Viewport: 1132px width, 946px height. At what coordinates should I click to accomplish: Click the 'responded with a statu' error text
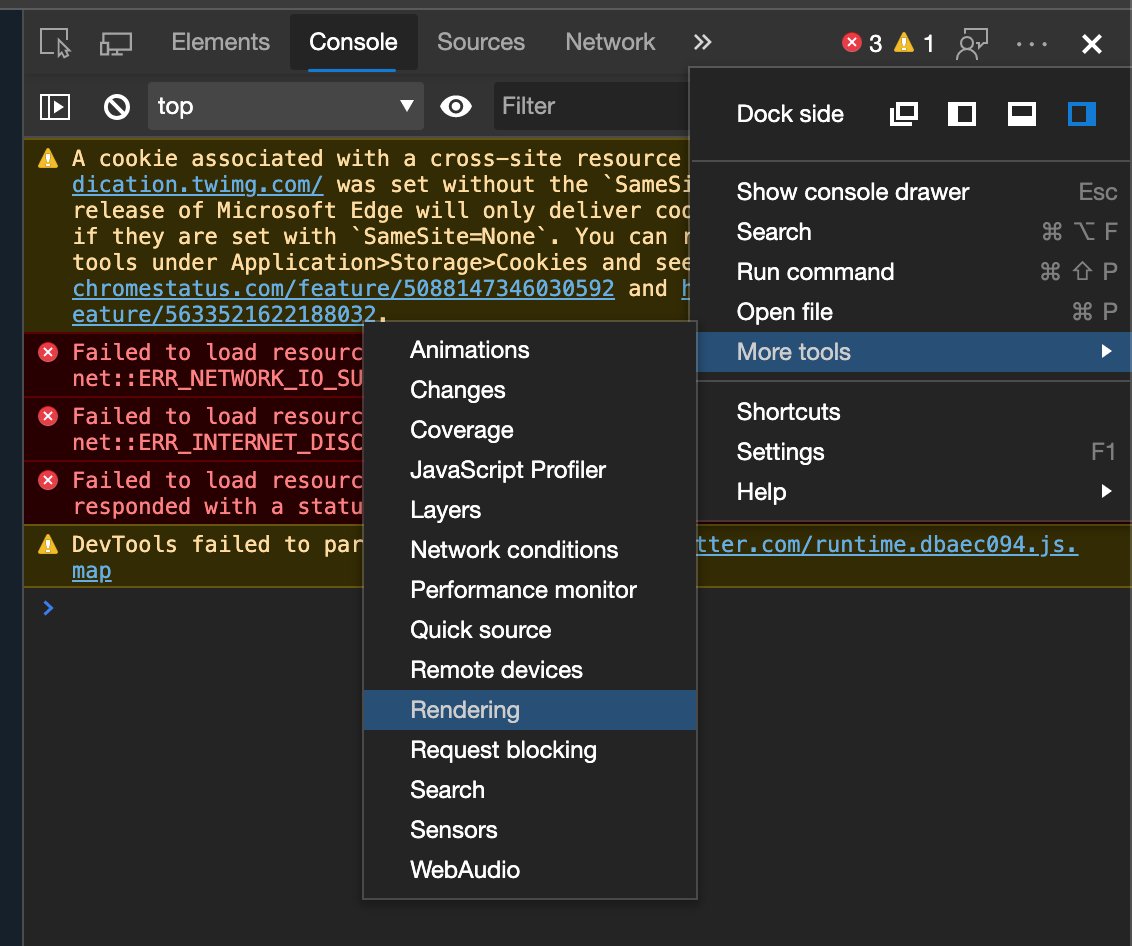[x=217, y=507]
